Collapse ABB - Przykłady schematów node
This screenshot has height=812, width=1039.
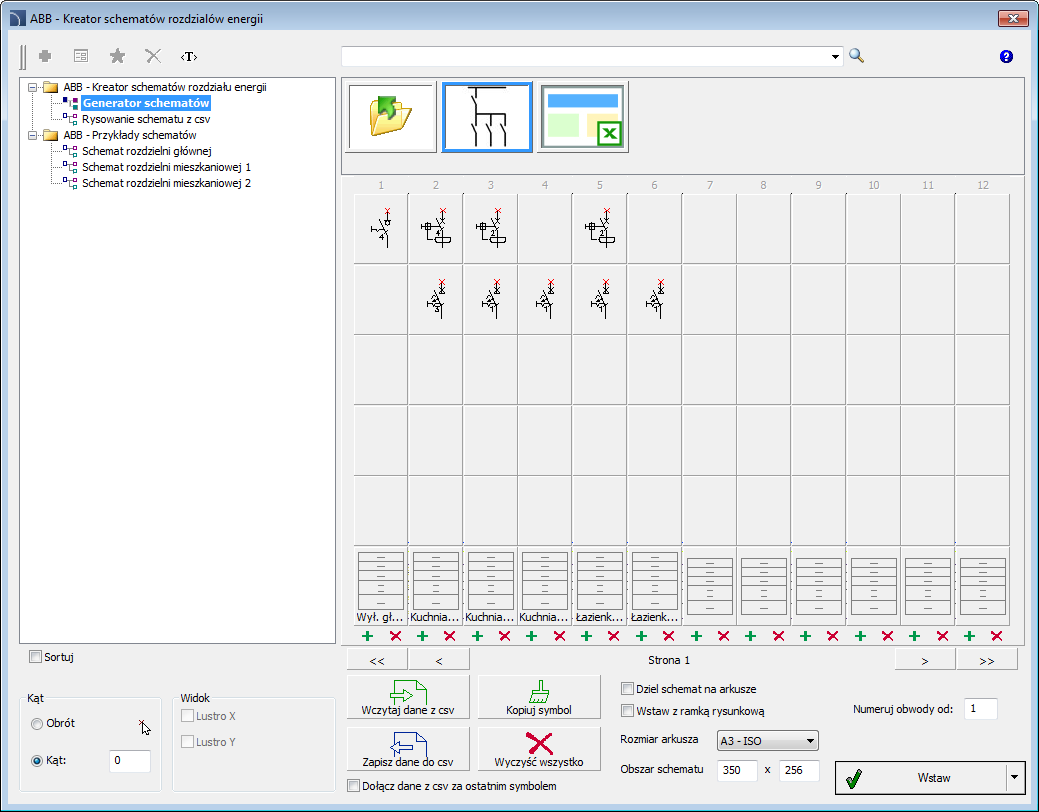(x=32, y=135)
